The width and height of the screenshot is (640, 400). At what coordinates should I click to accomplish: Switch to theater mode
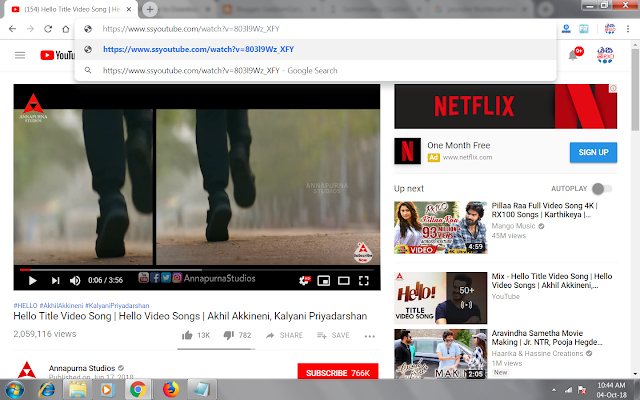coord(344,280)
